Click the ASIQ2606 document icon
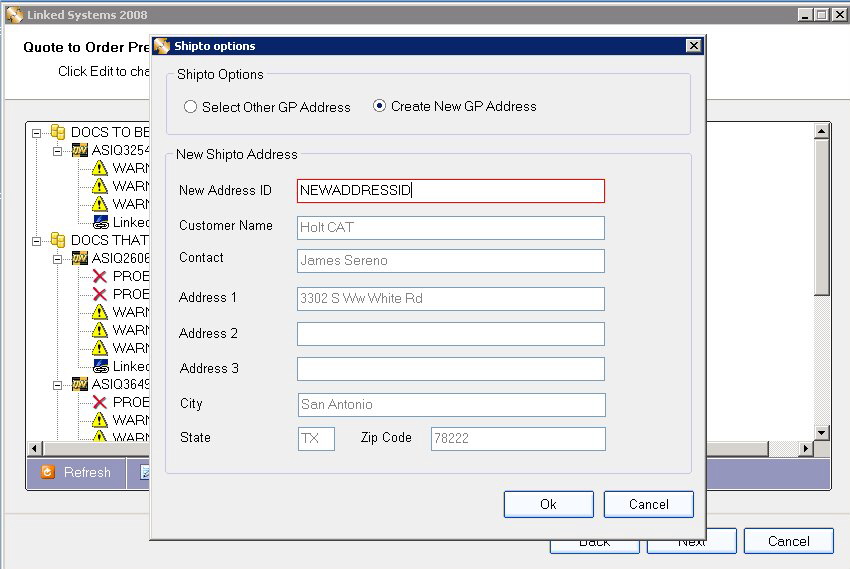The image size is (850, 569). (x=80, y=258)
